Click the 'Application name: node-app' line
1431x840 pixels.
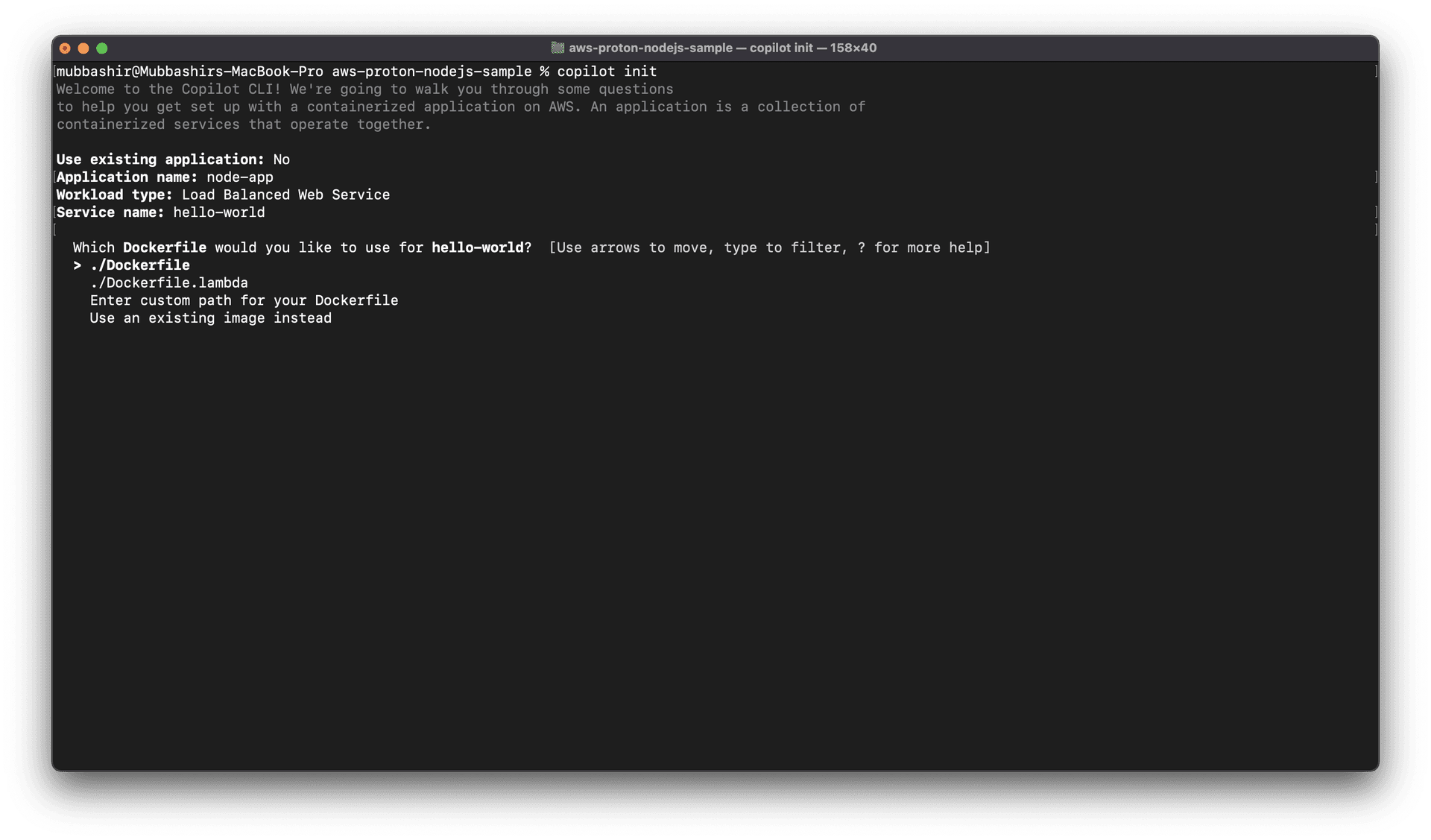[165, 177]
